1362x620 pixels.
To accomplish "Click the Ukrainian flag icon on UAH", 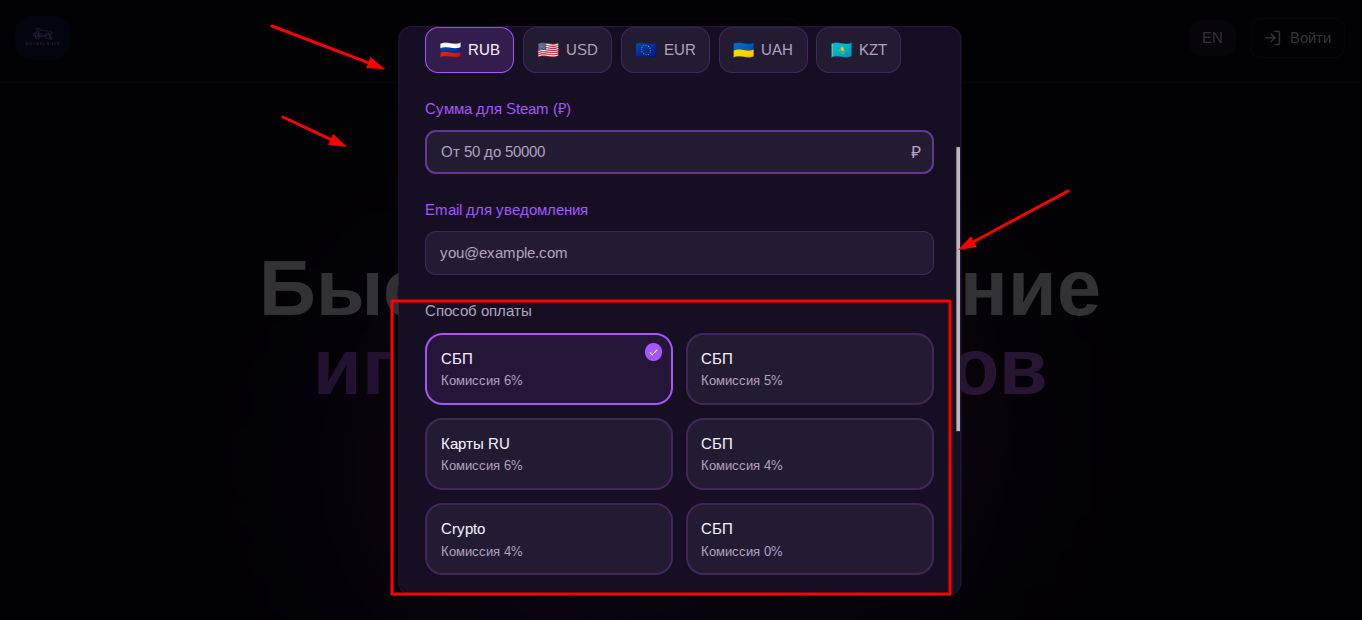I will tap(743, 50).
